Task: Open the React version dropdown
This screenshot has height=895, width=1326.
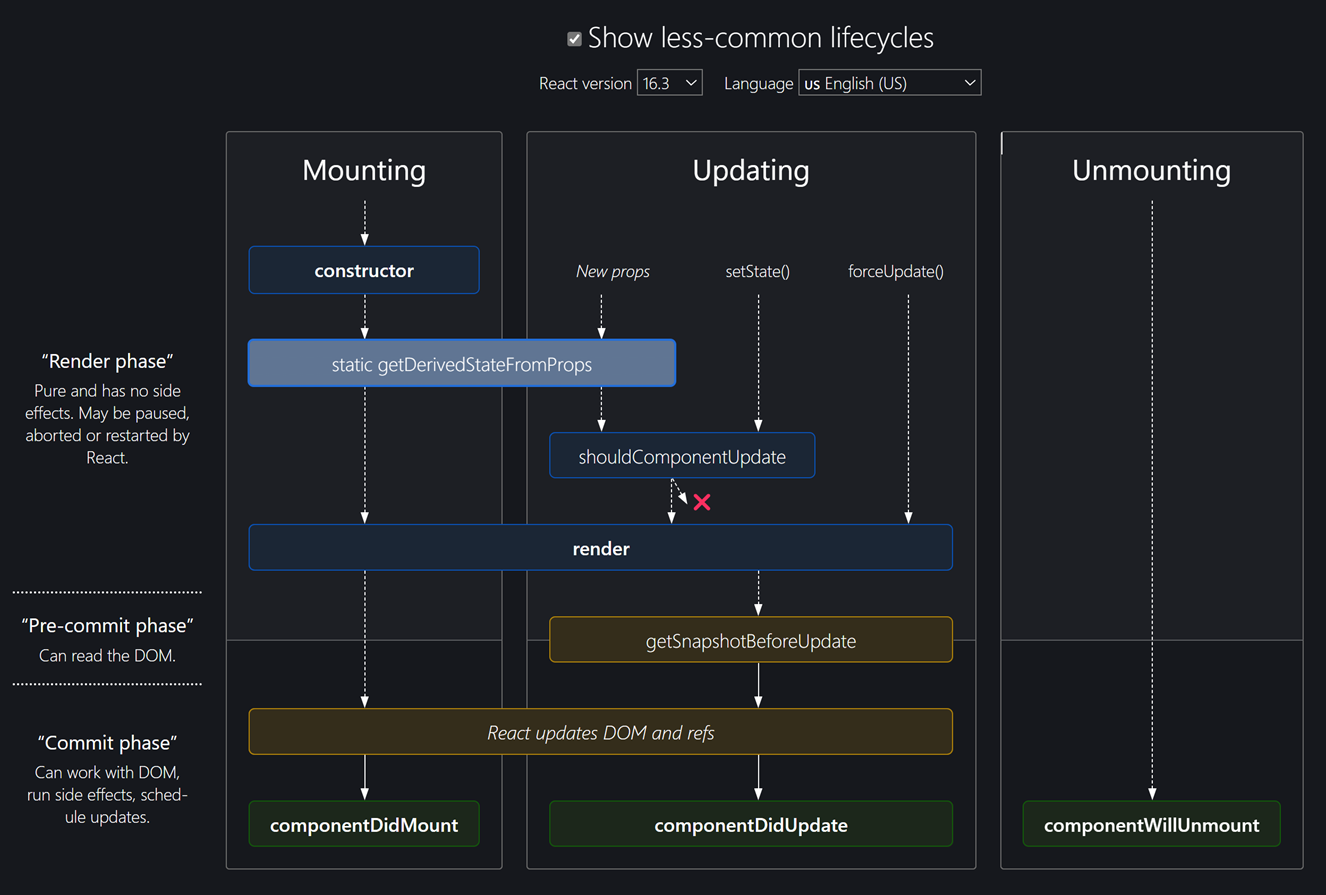Action: [x=669, y=83]
